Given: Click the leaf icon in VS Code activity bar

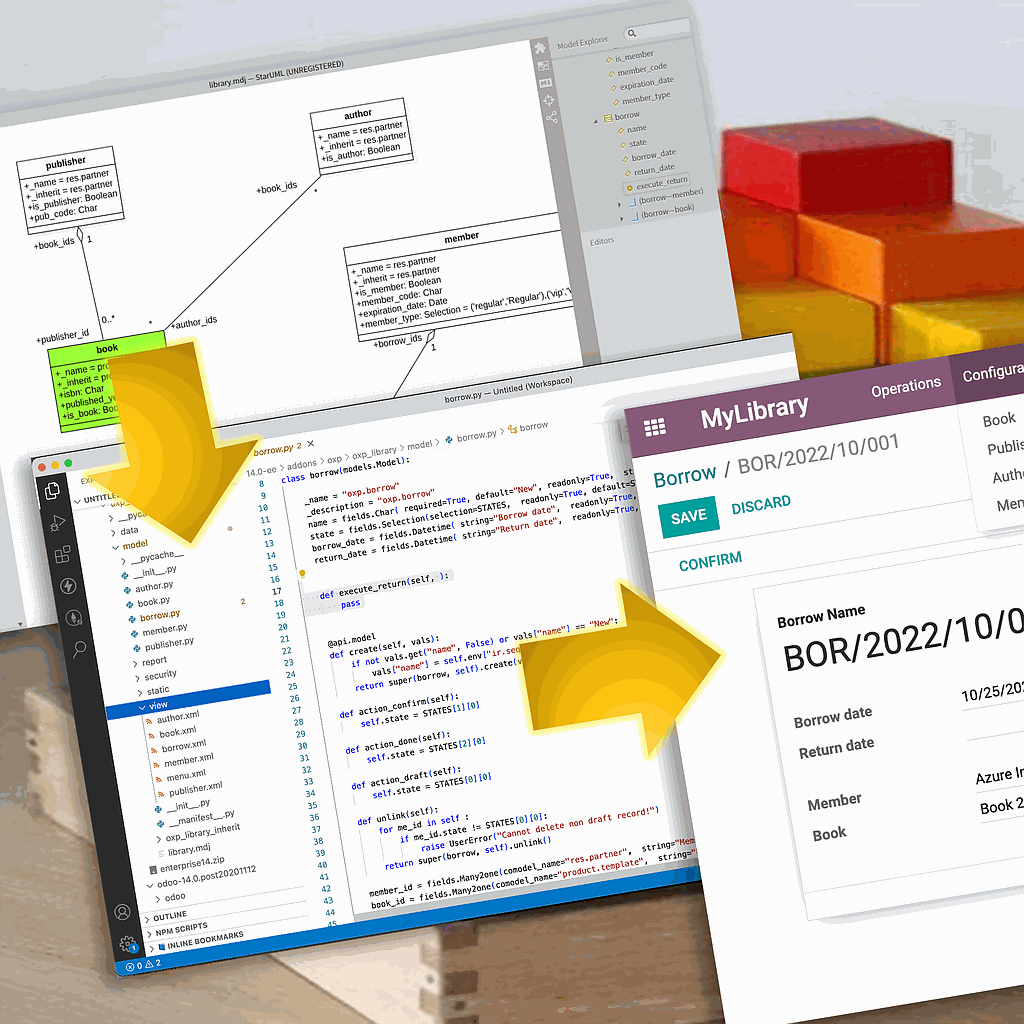Looking at the screenshot, I should coord(74,617).
